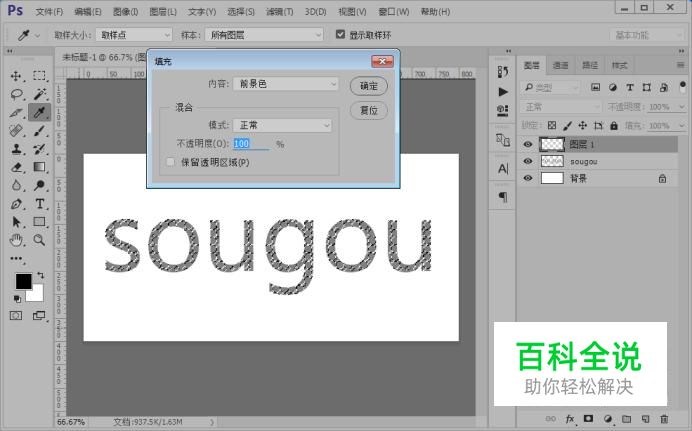
Task: Hide the sougou layer
Action: coord(527,161)
